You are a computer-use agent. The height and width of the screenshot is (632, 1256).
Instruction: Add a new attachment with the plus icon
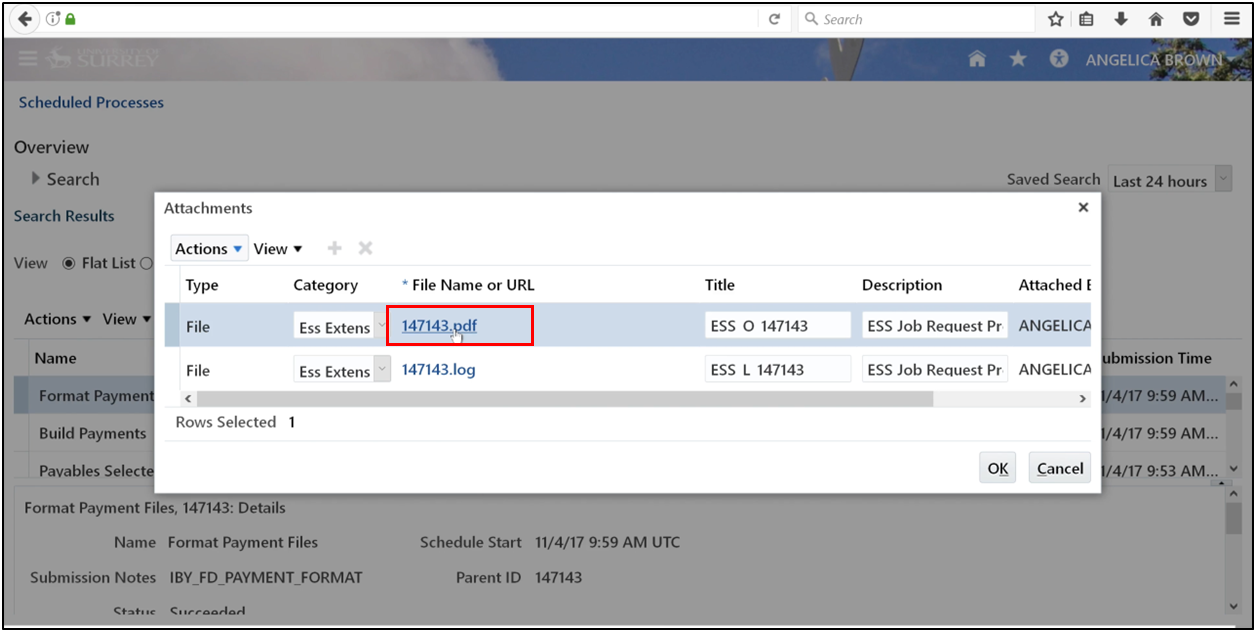334,248
